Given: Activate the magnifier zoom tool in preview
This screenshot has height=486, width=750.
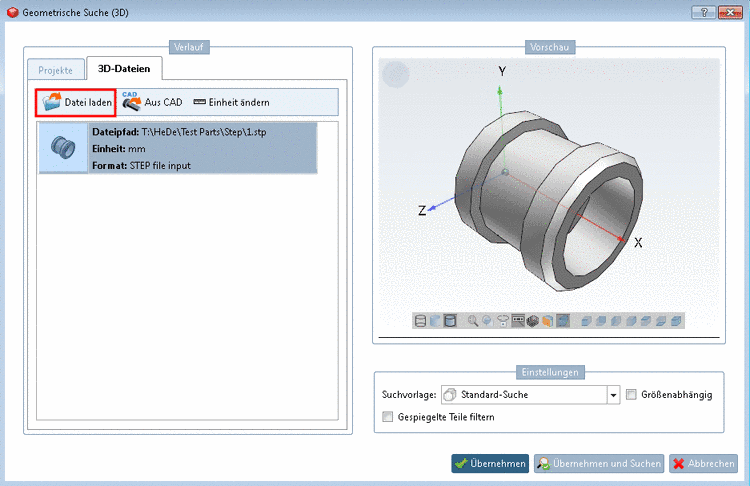Looking at the screenshot, I should [473, 320].
